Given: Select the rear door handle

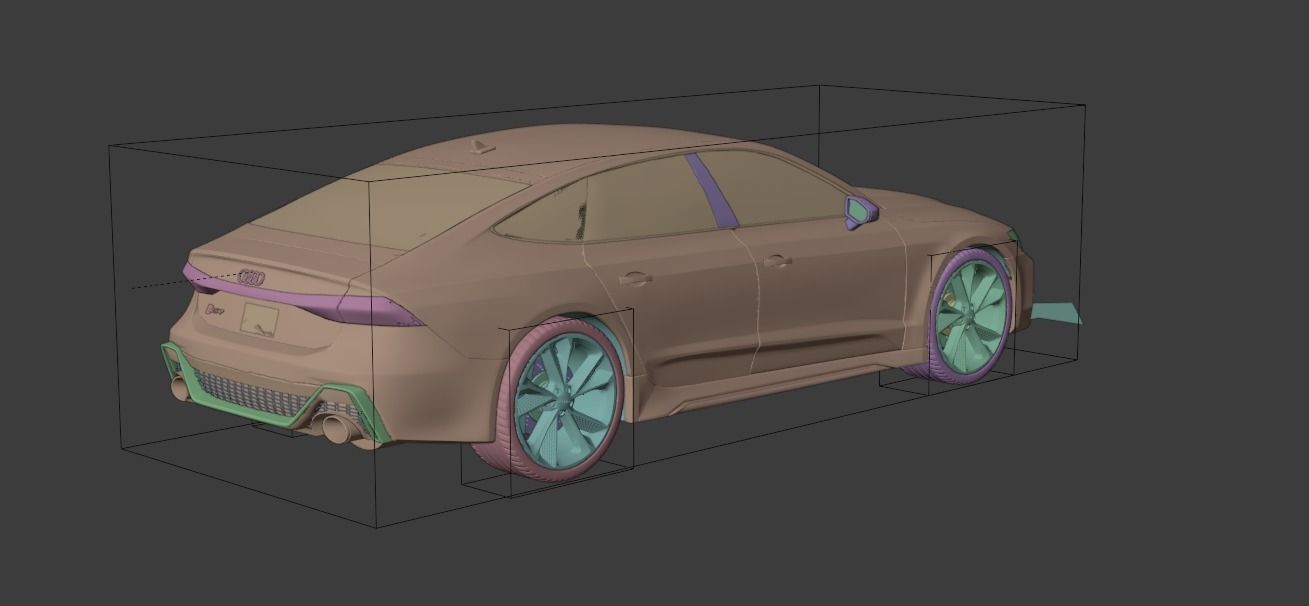Looking at the screenshot, I should [x=635, y=278].
